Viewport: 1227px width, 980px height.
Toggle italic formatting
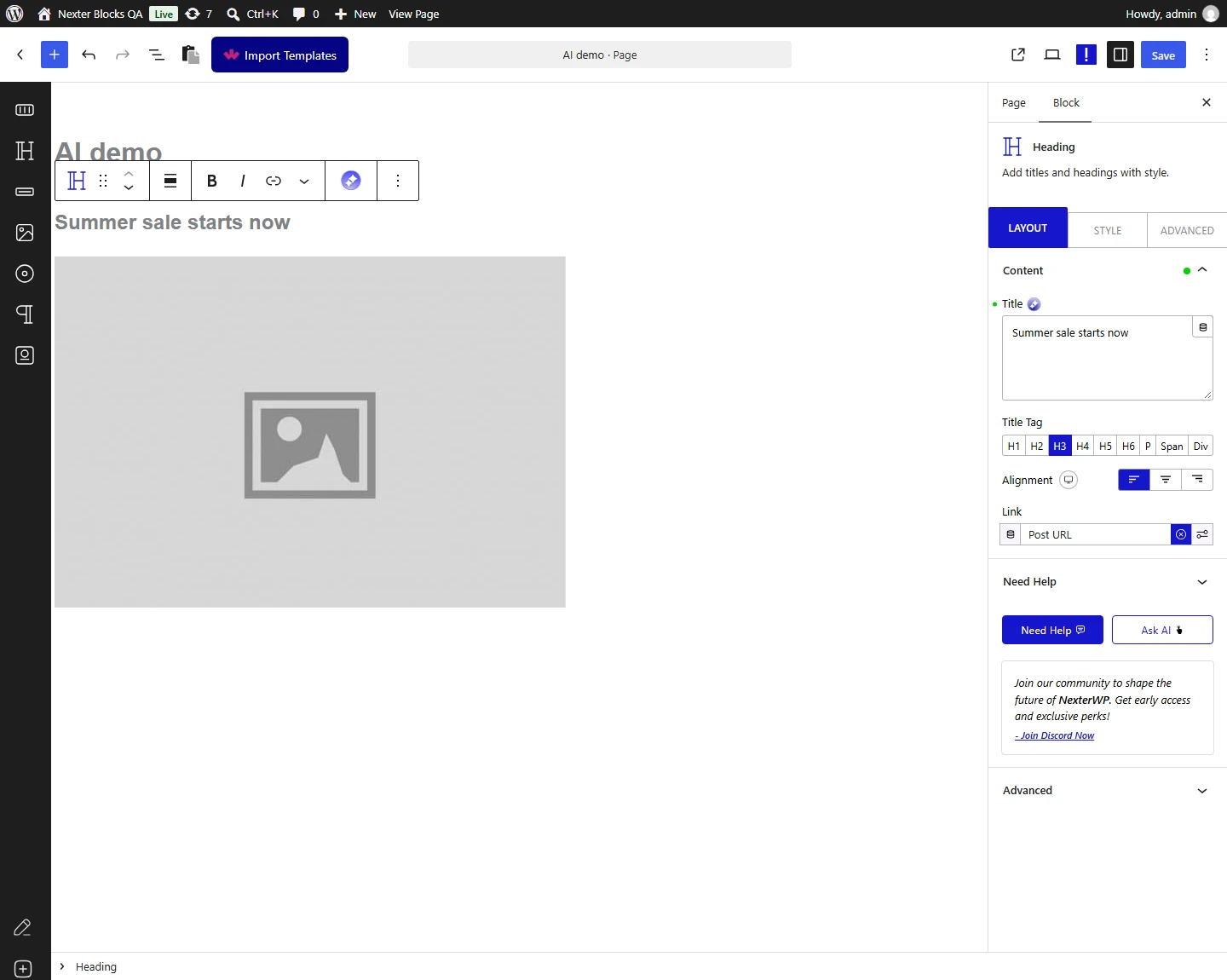243,181
